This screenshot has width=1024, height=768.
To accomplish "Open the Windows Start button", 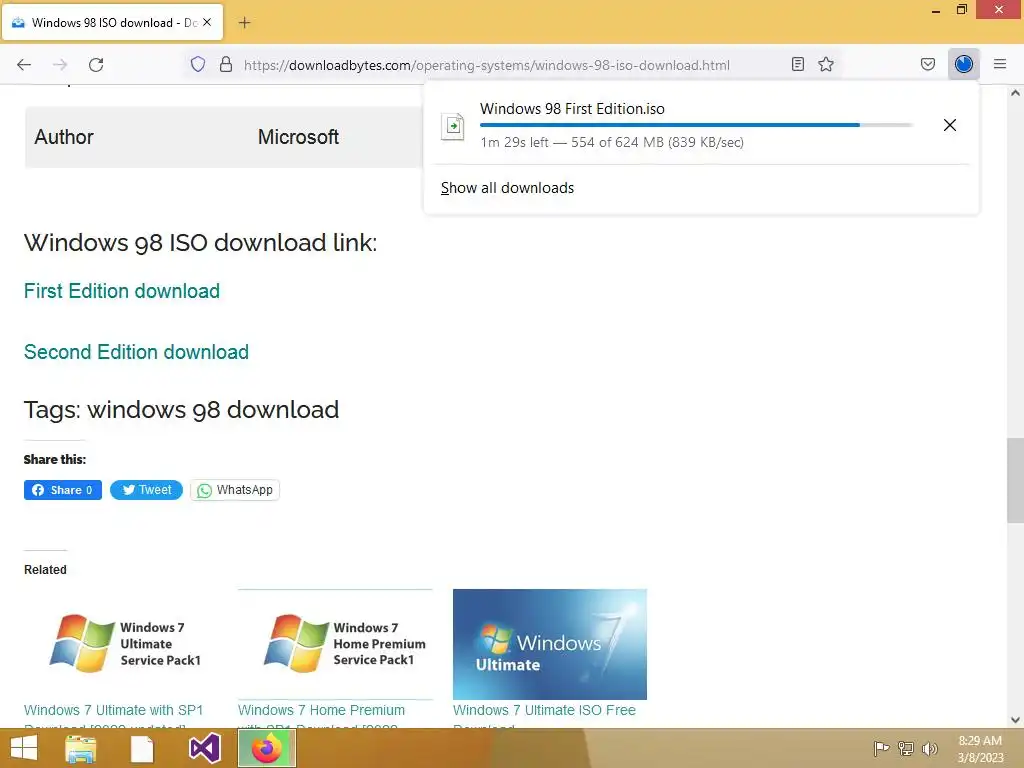I will tap(24, 748).
